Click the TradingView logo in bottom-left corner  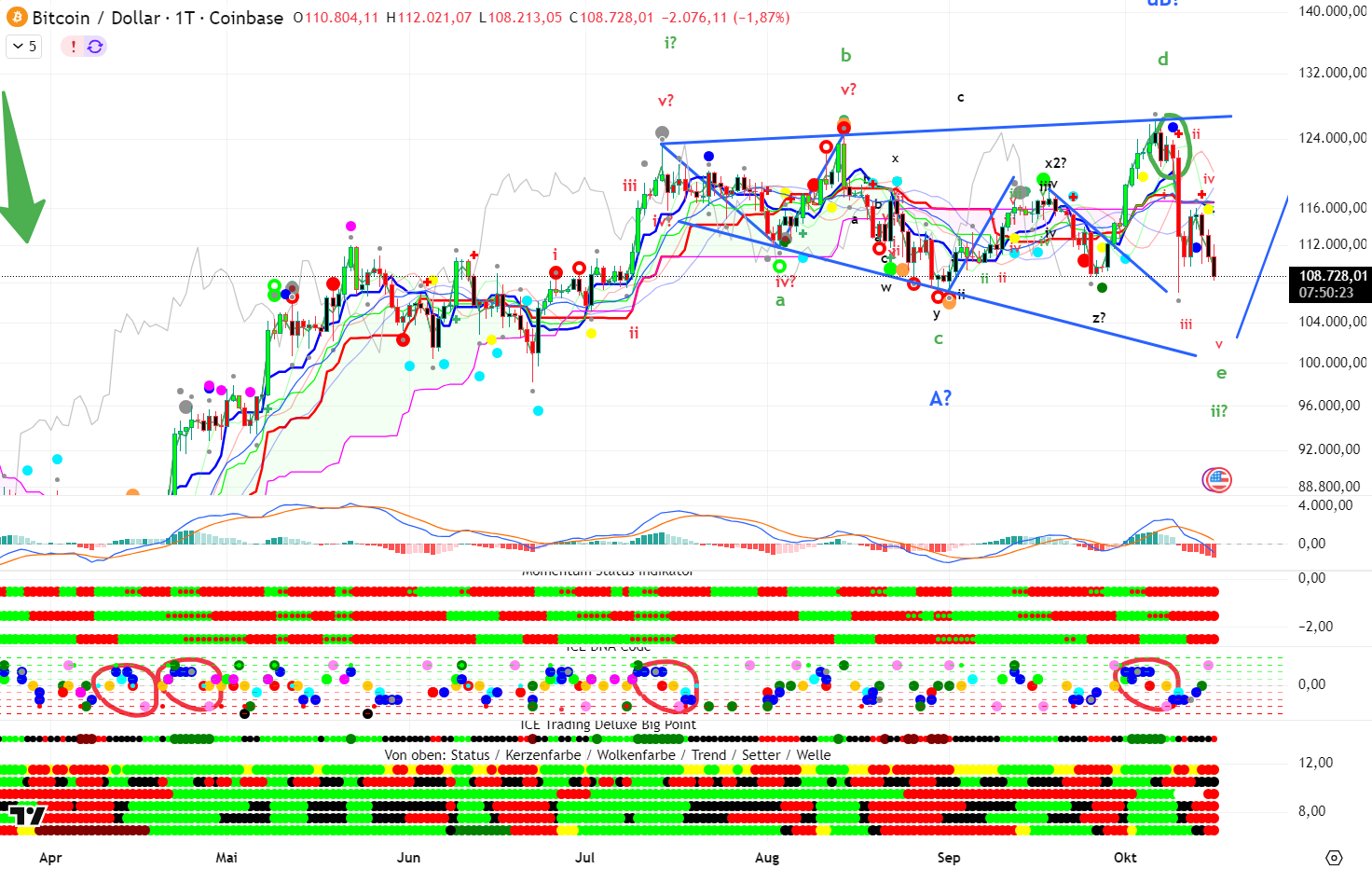(26, 816)
